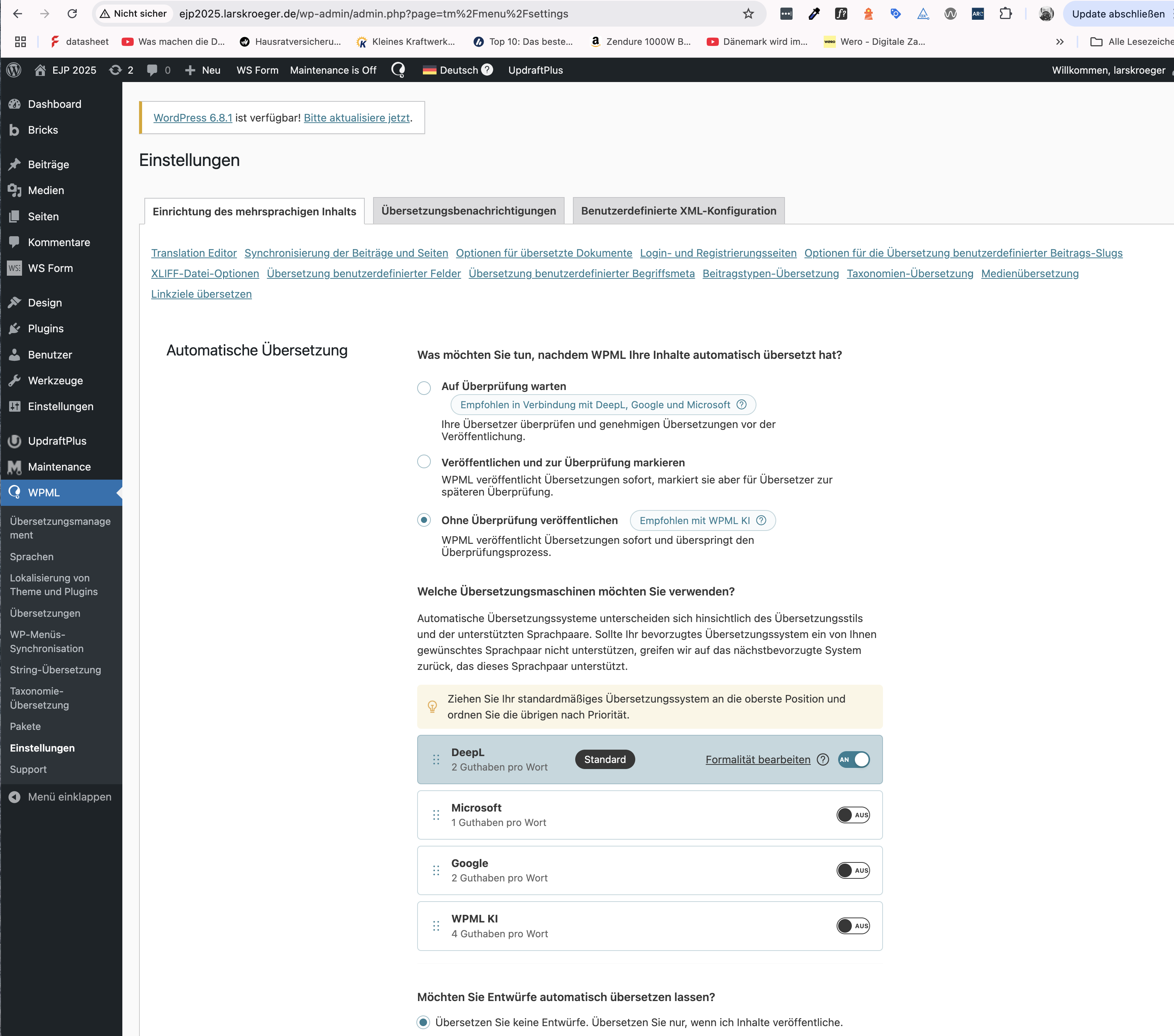Jump to Medienübersetzung link
Screen dimensions: 1174x1036
(1030, 274)
